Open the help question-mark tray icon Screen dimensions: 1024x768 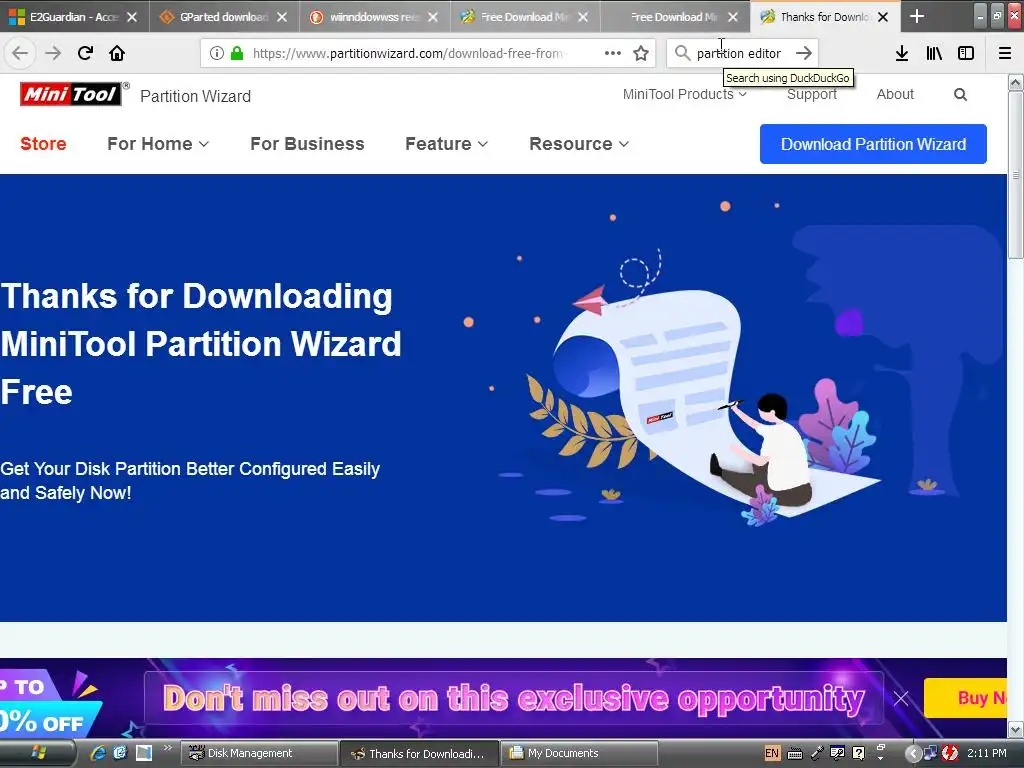859,753
